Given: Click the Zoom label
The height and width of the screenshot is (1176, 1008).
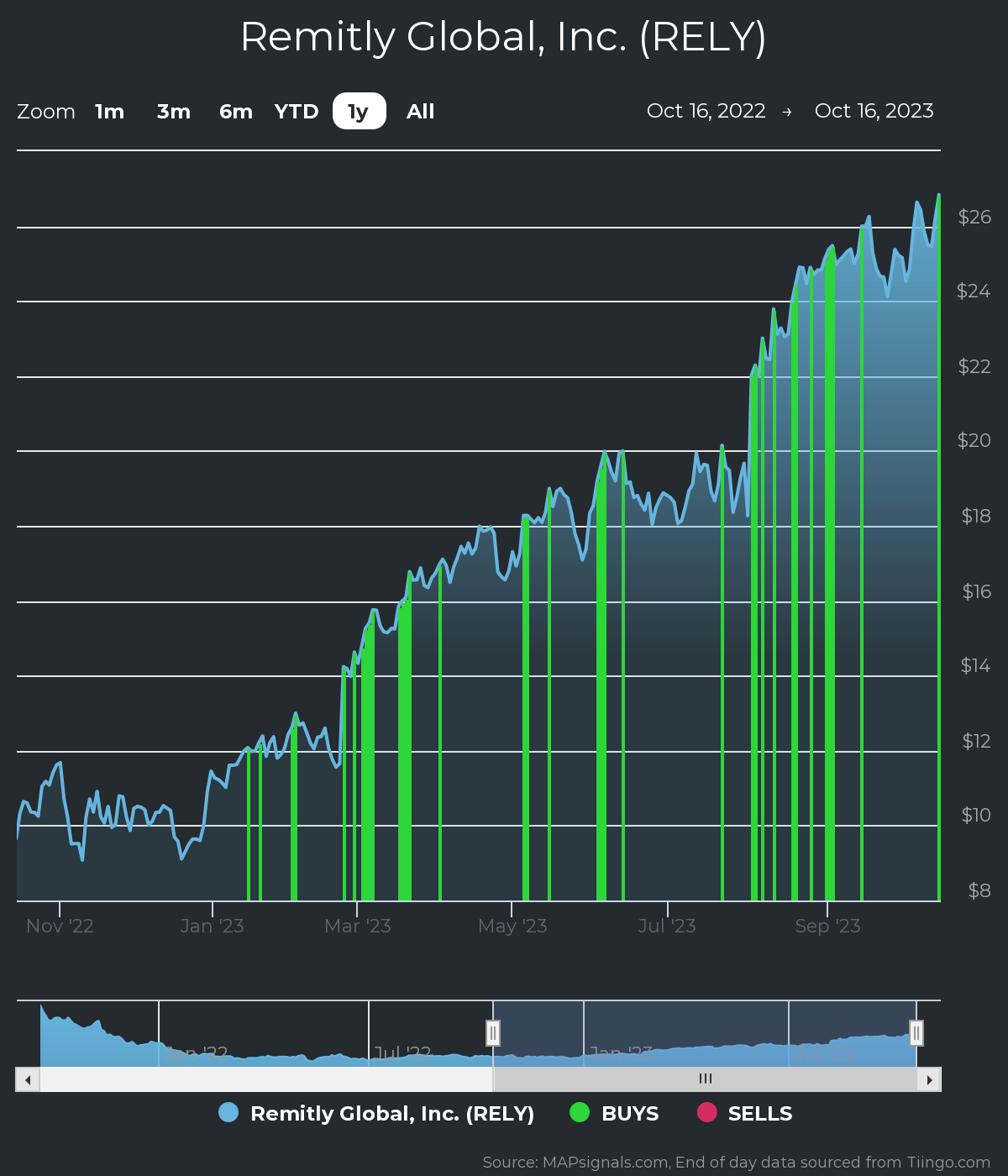Looking at the screenshot, I should click(46, 112).
